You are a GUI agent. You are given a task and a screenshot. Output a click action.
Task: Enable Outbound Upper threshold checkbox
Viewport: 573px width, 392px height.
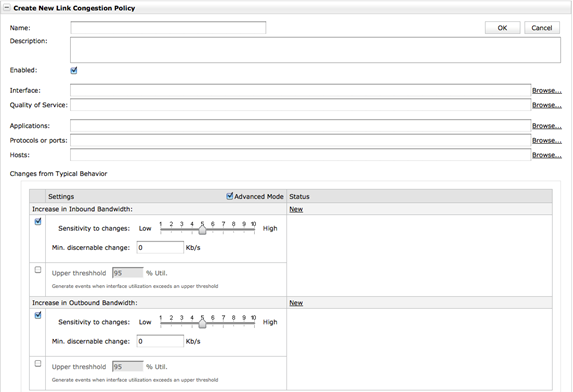pyautogui.click(x=38, y=364)
